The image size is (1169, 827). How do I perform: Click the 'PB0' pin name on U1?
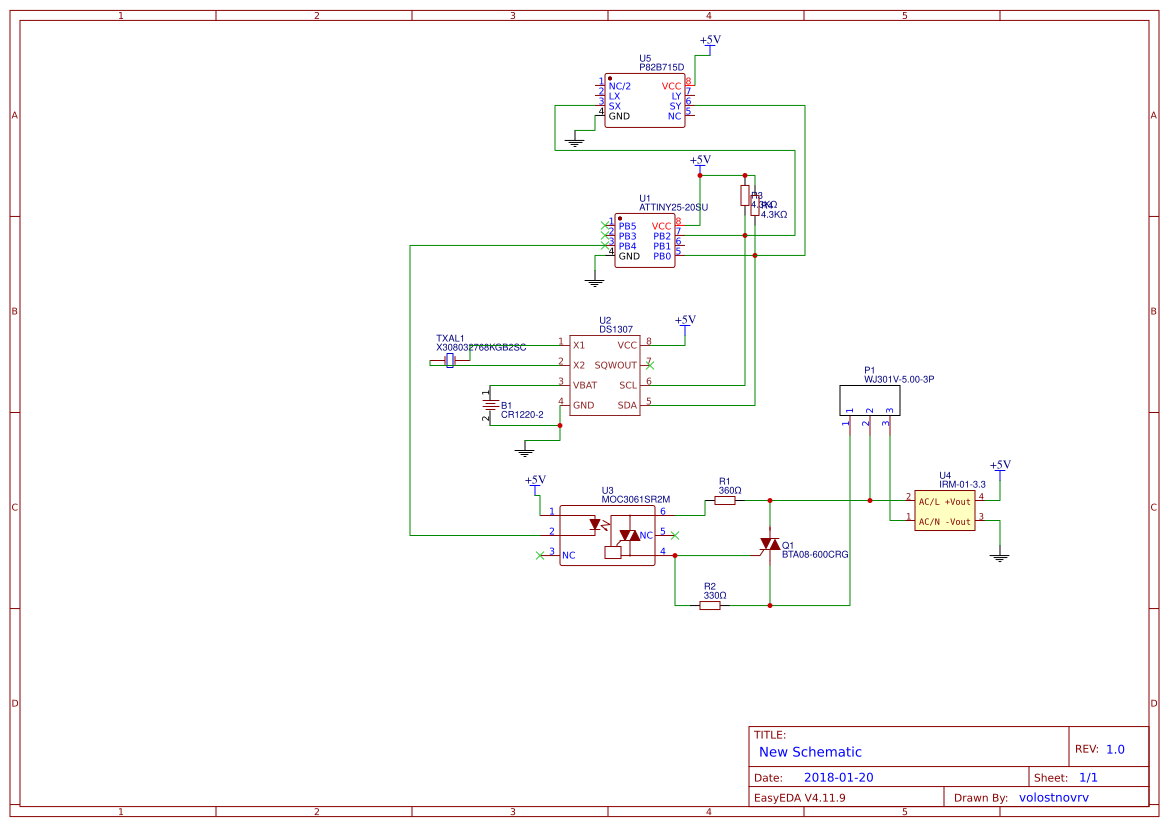click(662, 257)
